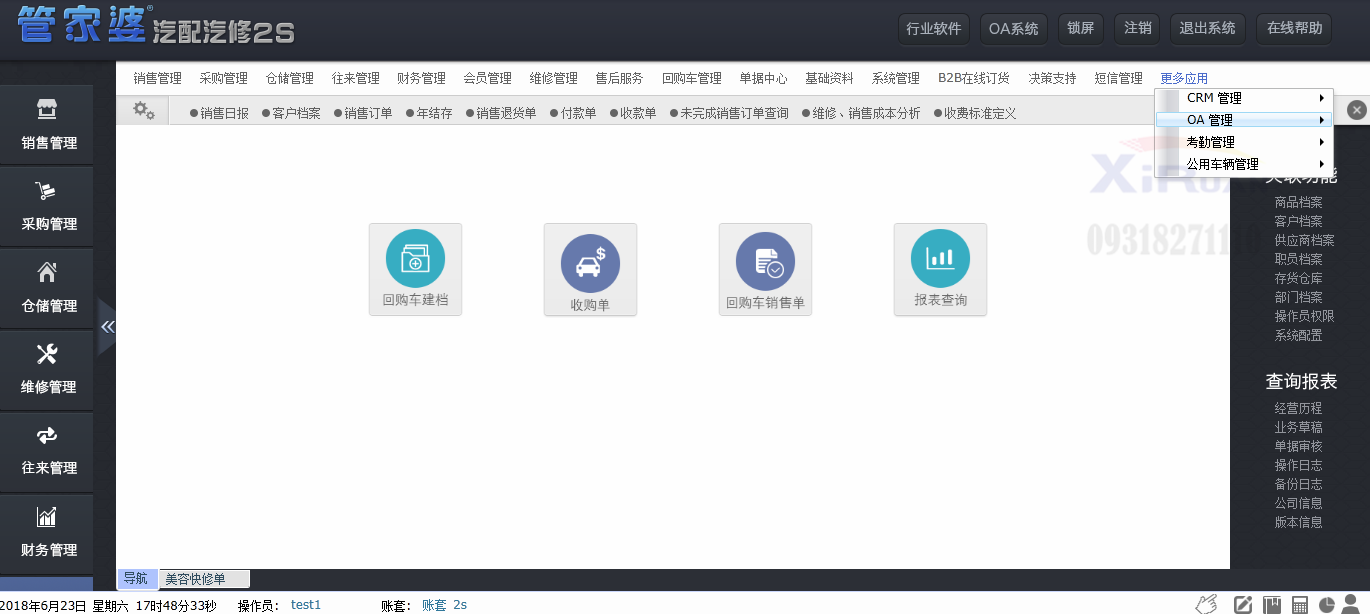This screenshot has height=614, width=1370.
Task: Open 维修管理 wrench sidebar item
Action: pyautogui.click(x=48, y=369)
